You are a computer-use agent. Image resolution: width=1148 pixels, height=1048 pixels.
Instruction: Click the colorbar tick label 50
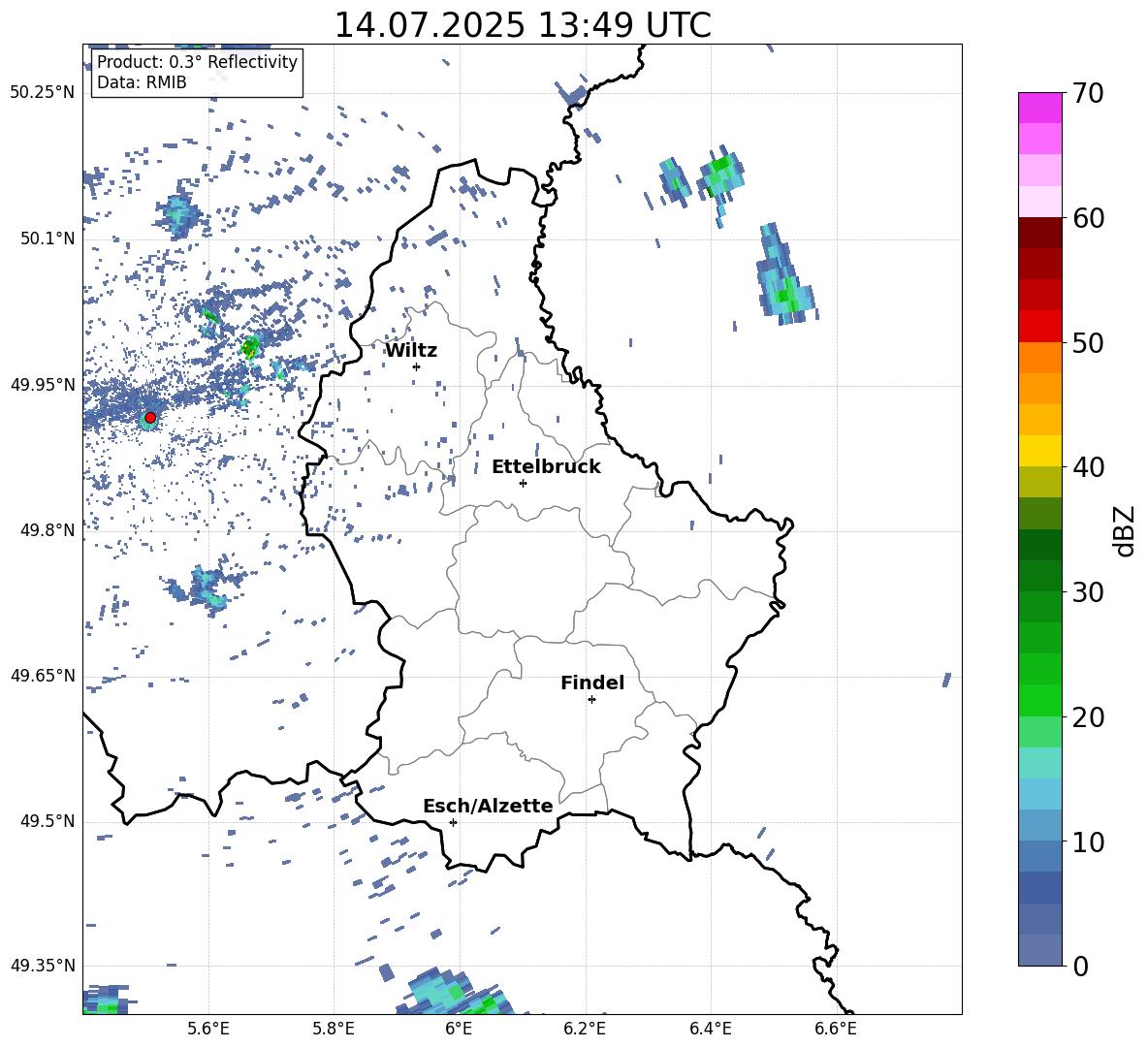click(x=1087, y=342)
